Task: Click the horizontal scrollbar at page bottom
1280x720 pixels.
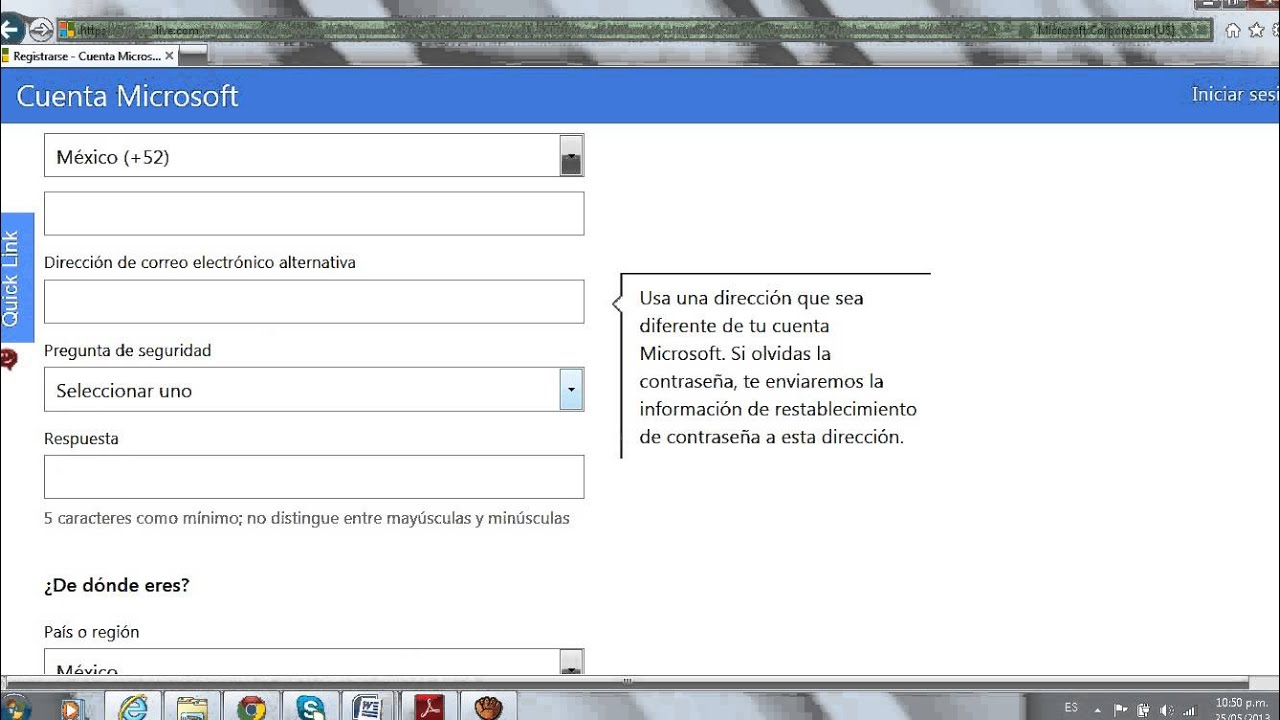Action: 627,682
